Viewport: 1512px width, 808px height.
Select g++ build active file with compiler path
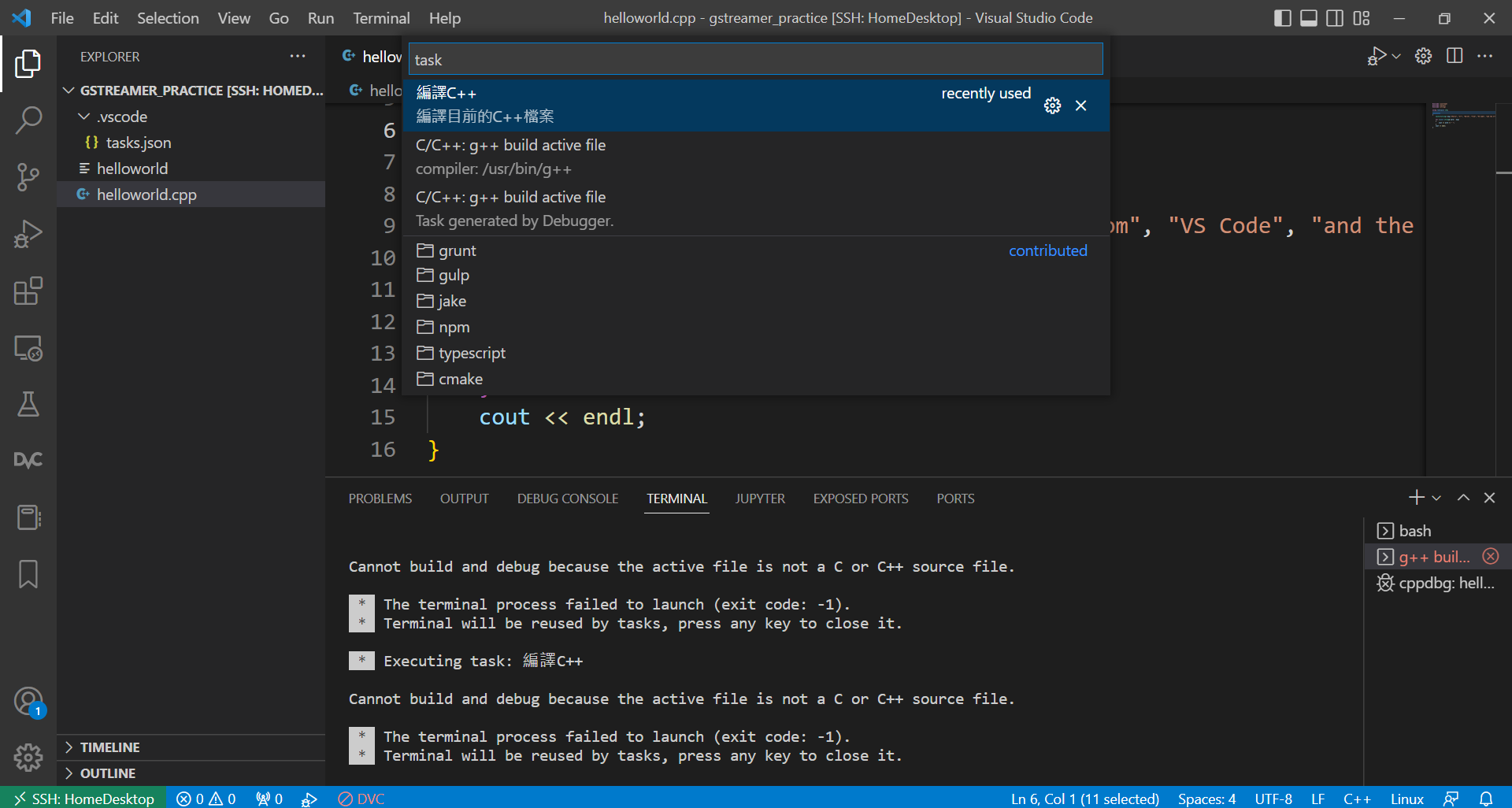(756, 157)
